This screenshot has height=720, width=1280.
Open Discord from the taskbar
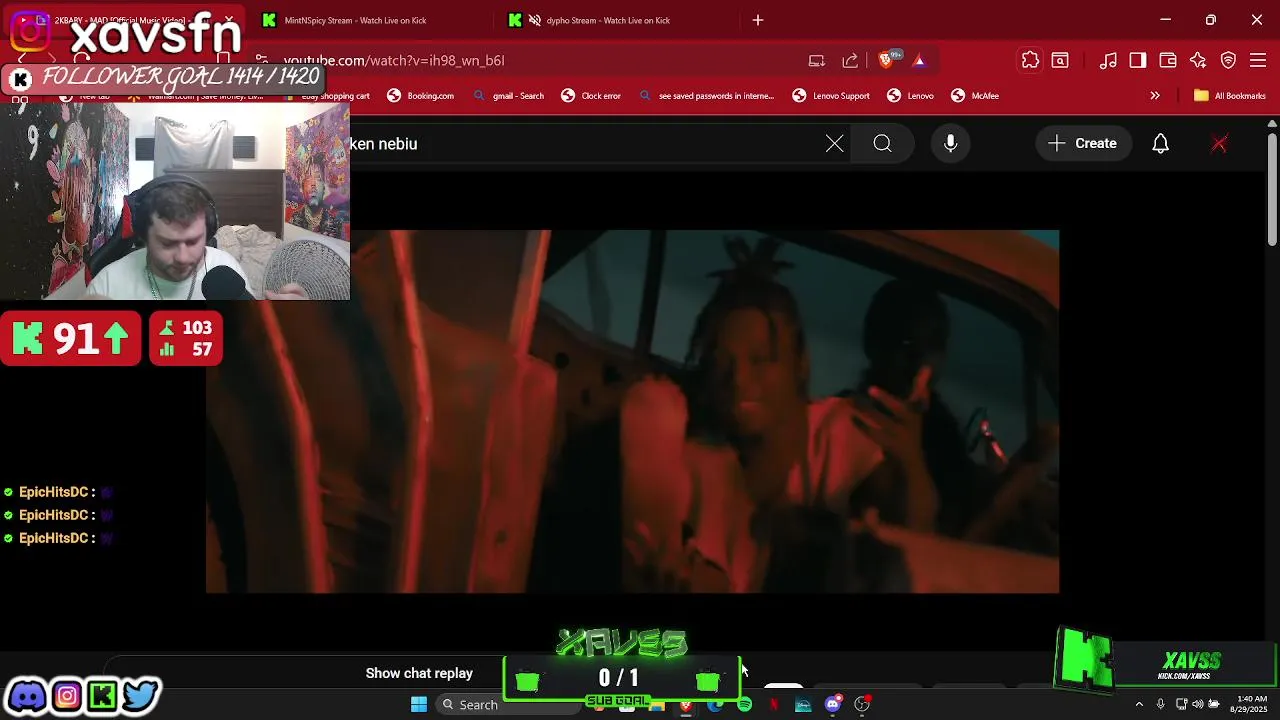(x=832, y=705)
